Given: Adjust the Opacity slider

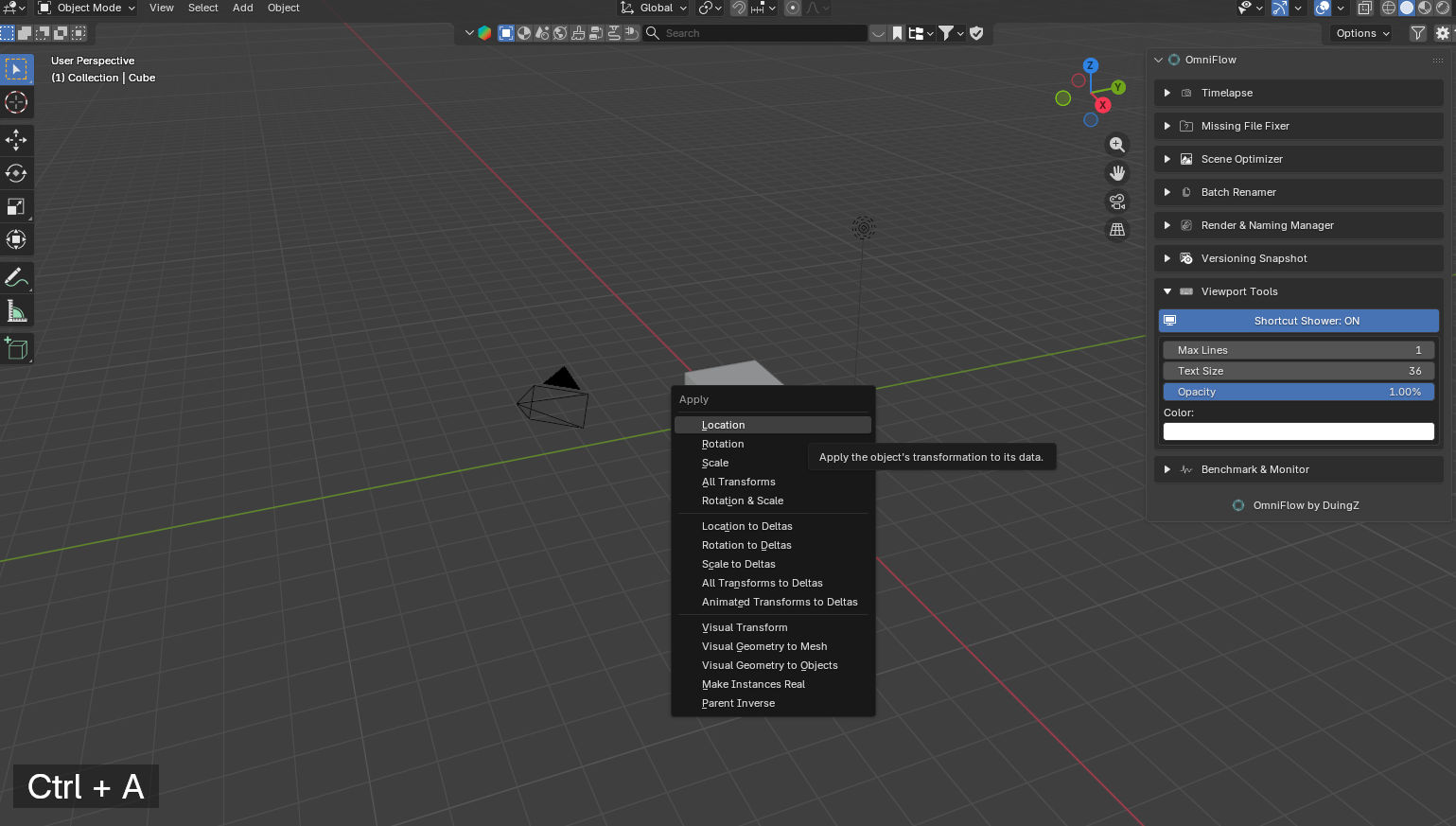Looking at the screenshot, I should (1298, 392).
